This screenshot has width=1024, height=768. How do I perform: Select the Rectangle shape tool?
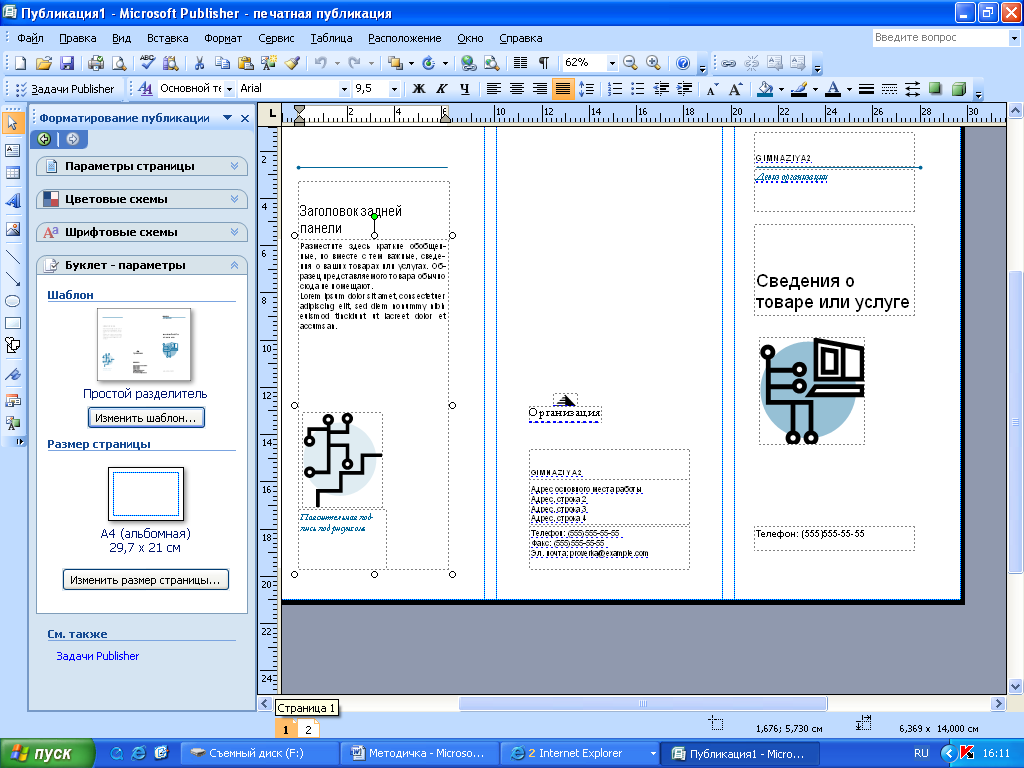12,323
